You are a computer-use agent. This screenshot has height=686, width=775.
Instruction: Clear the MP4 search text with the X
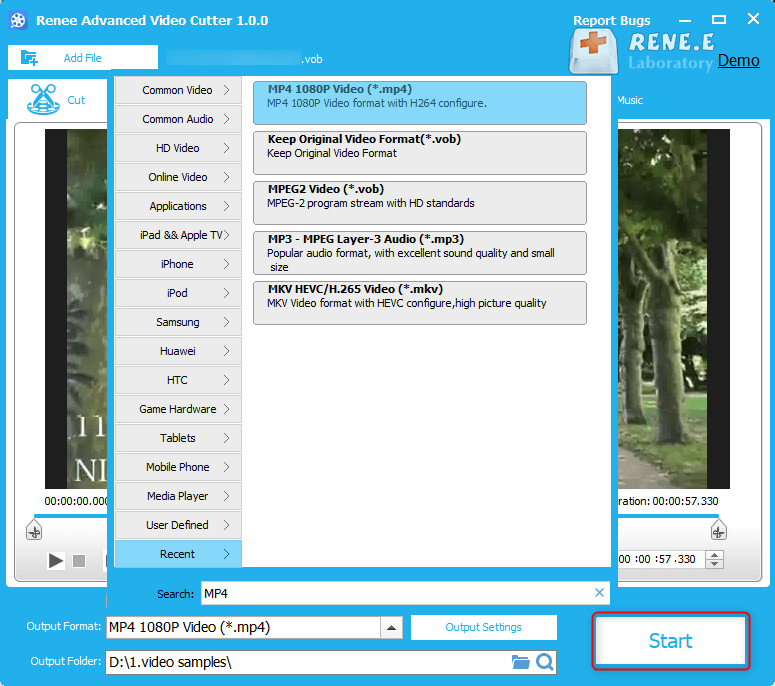coord(599,593)
